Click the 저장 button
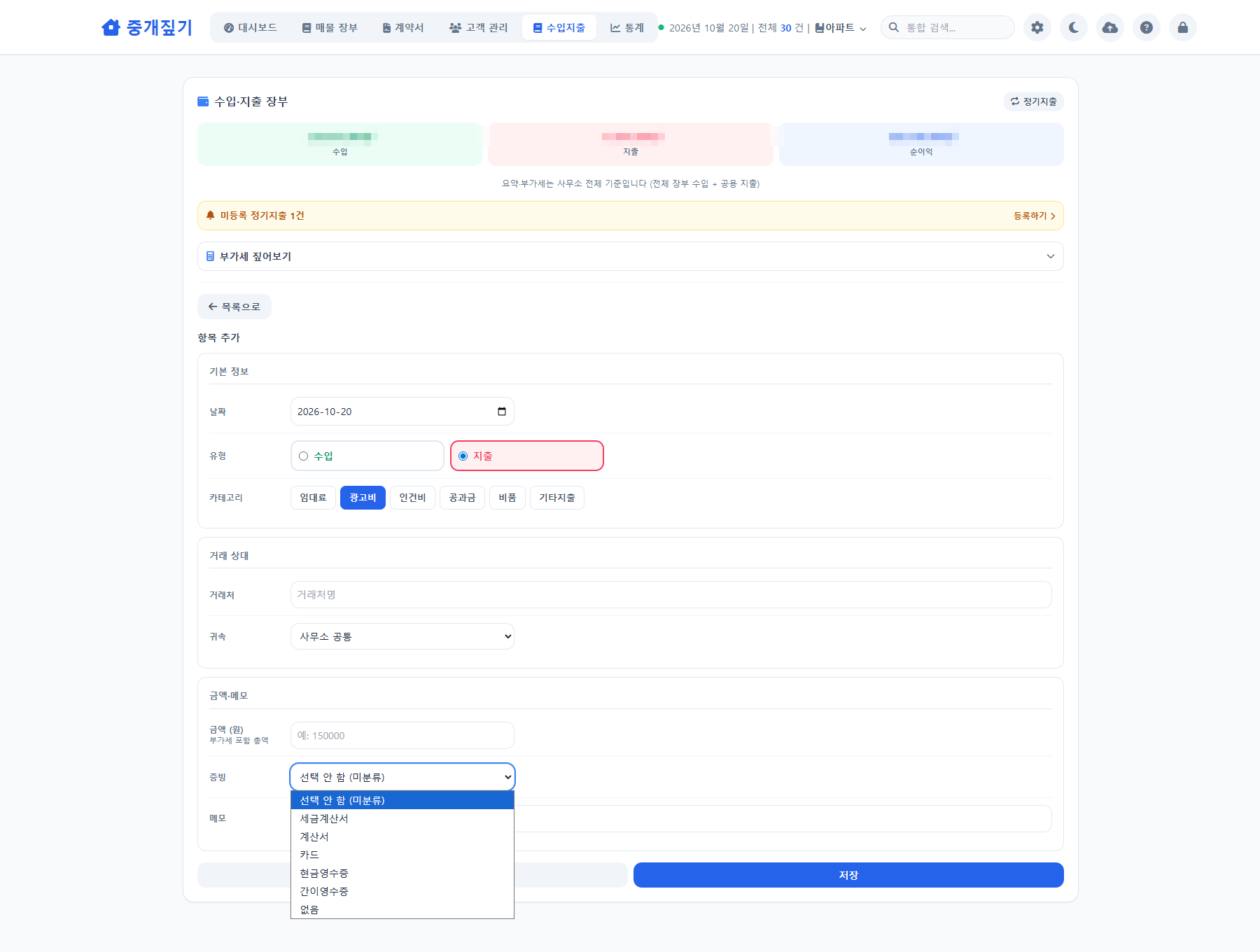The image size is (1260, 952). pyautogui.click(x=848, y=875)
